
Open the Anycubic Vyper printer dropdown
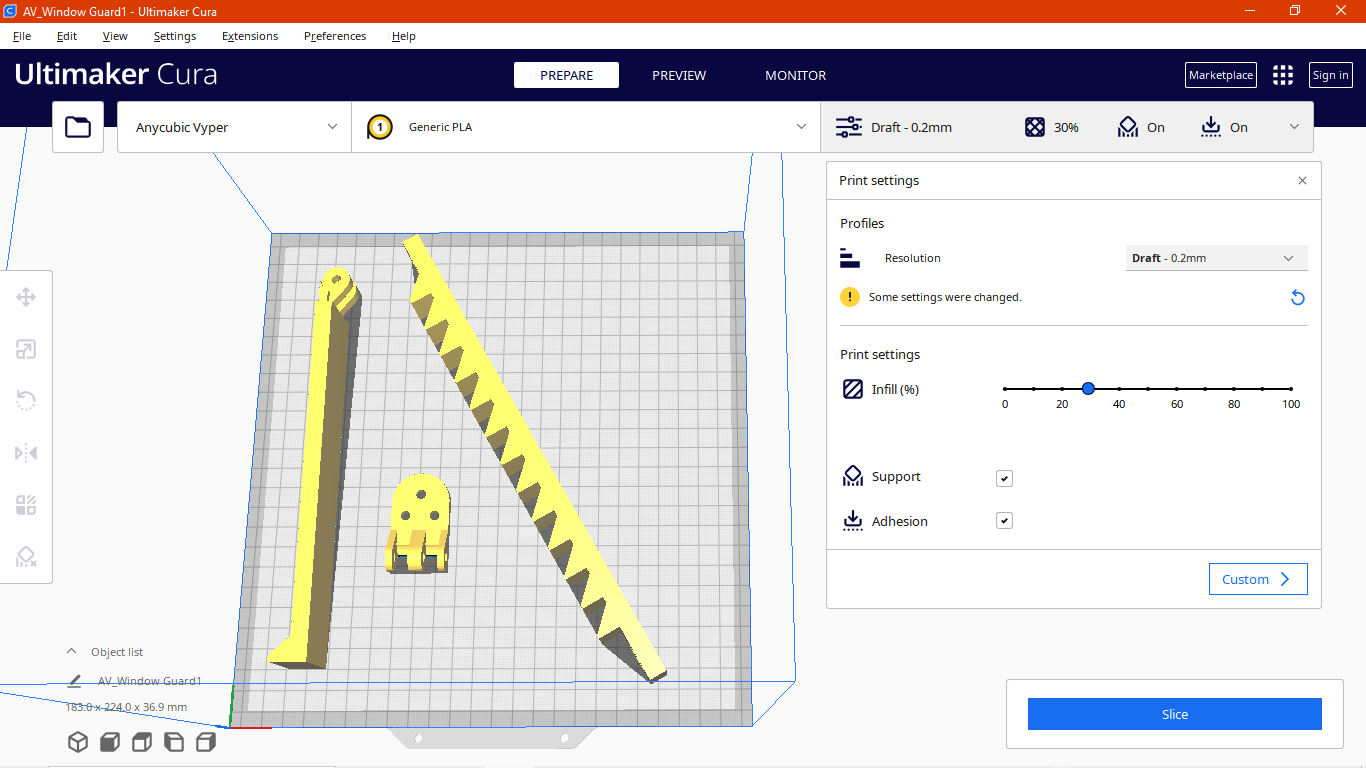(233, 127)
